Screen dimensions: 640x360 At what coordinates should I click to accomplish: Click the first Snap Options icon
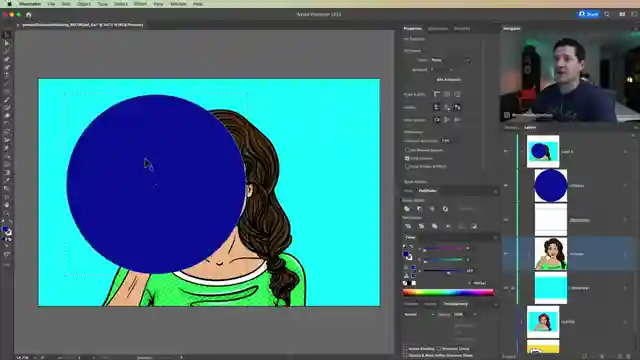click(x=437, y=120)
